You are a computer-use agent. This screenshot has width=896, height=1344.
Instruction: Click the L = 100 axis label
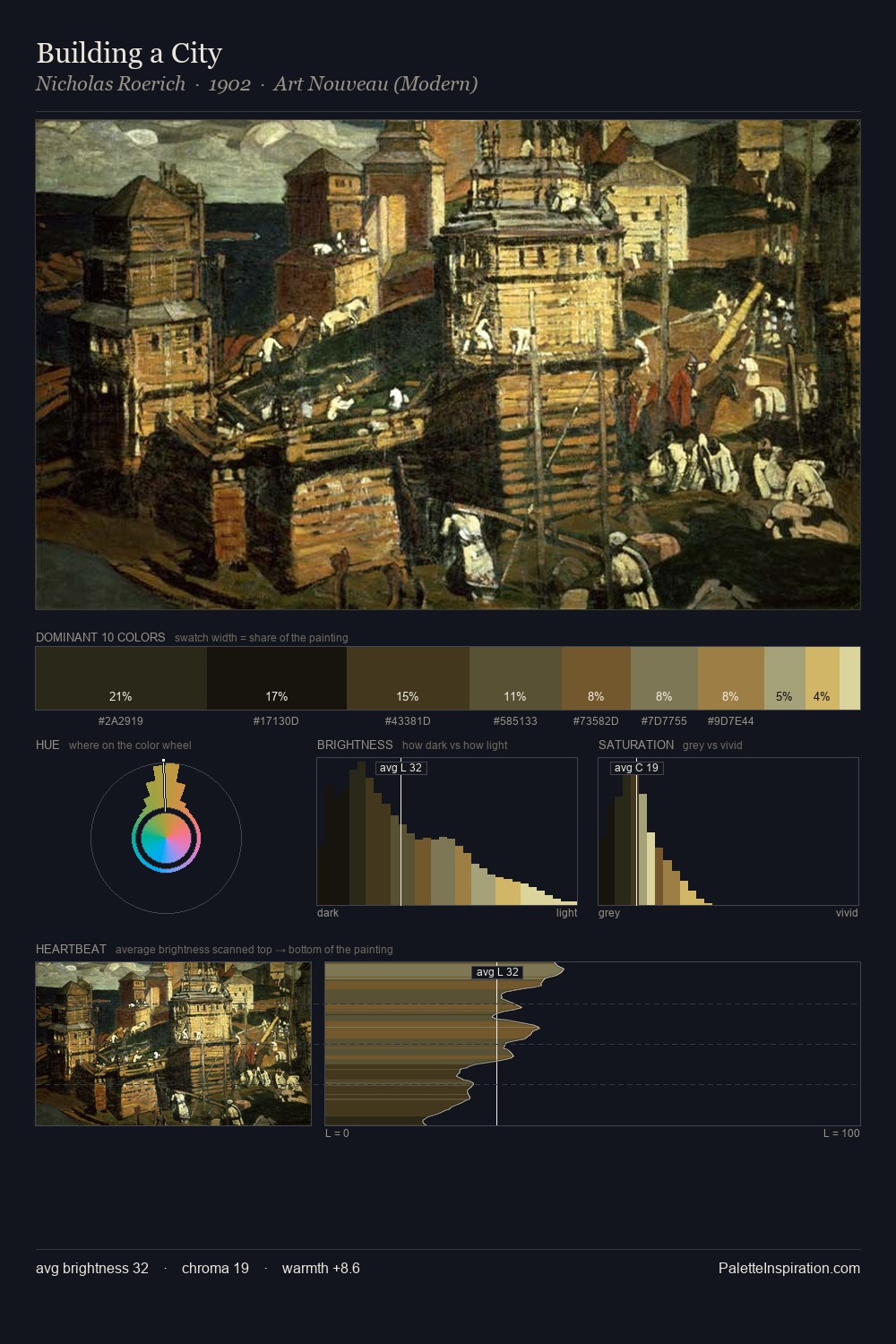pos(841,1133)
